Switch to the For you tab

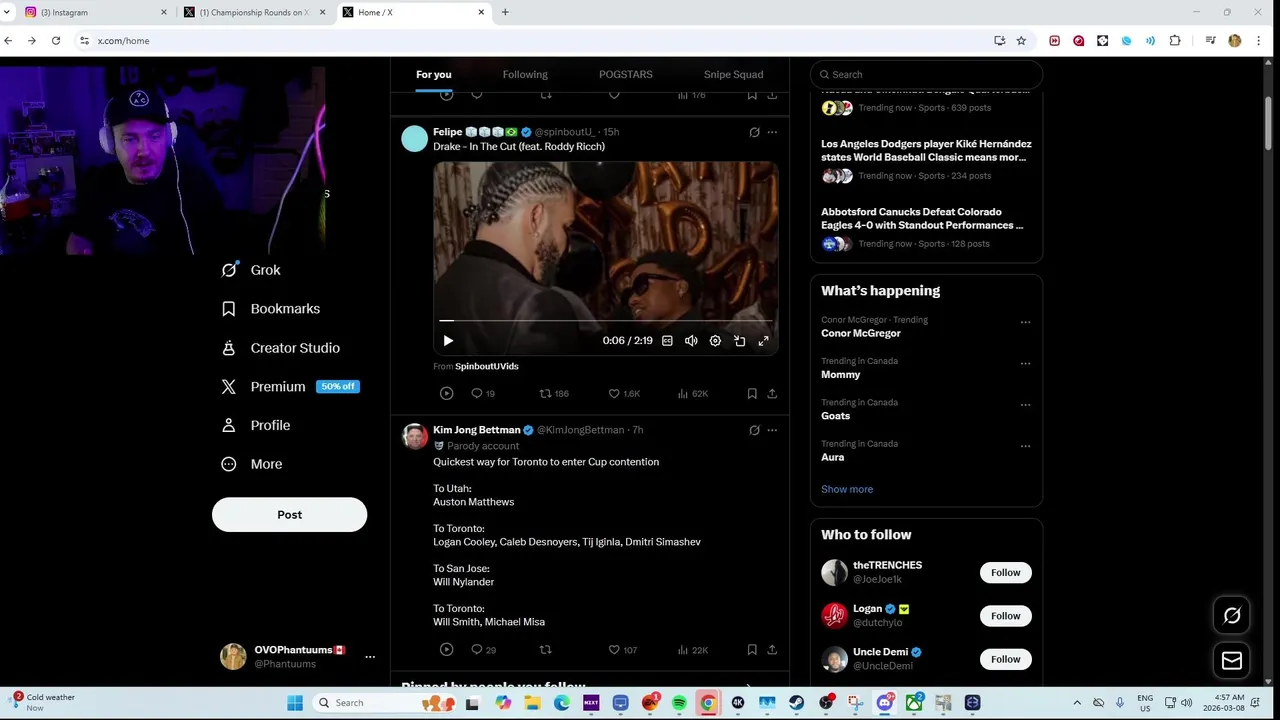click(434, 74)
